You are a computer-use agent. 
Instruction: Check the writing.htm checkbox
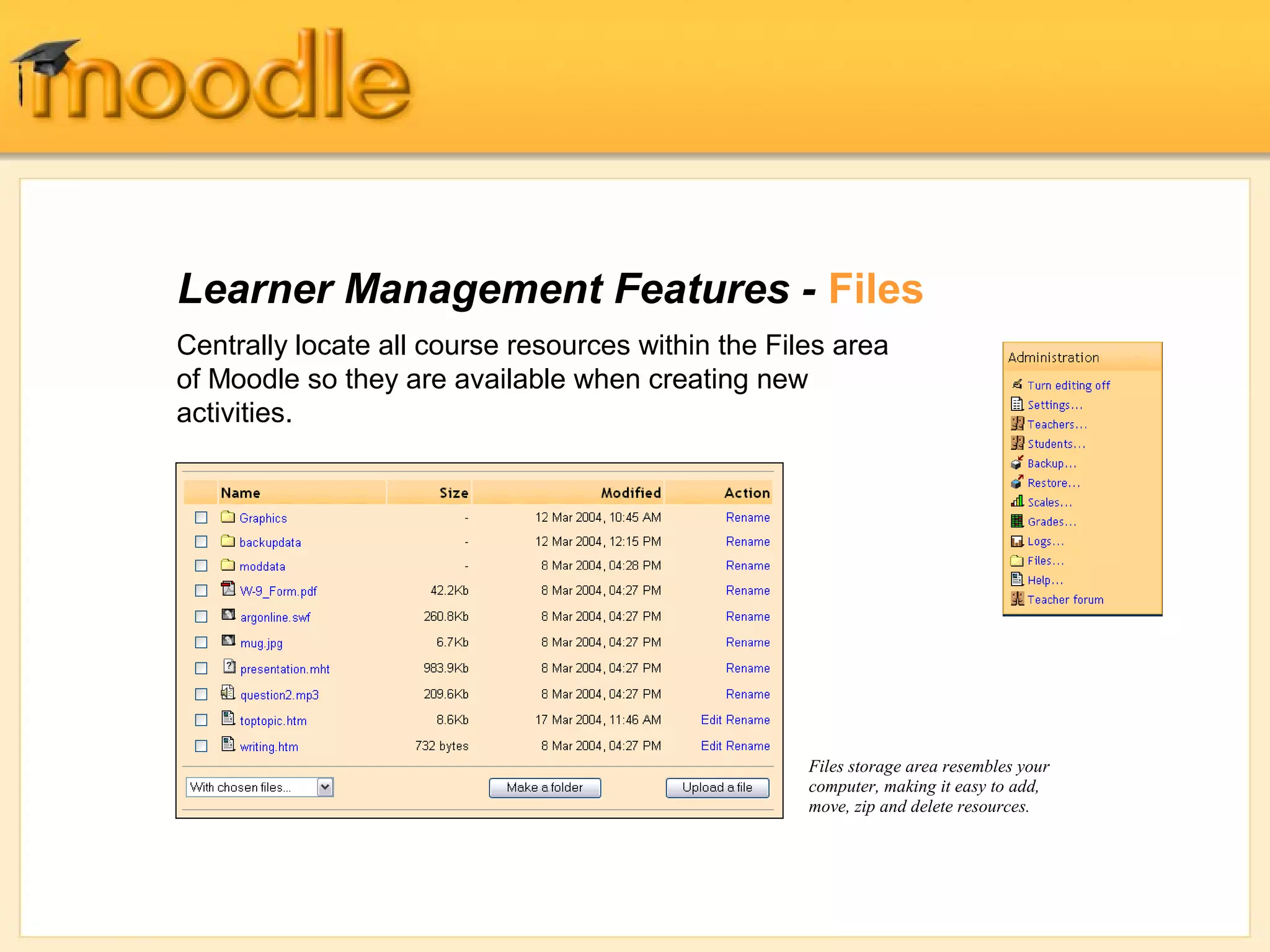click(x=201, y=746)
